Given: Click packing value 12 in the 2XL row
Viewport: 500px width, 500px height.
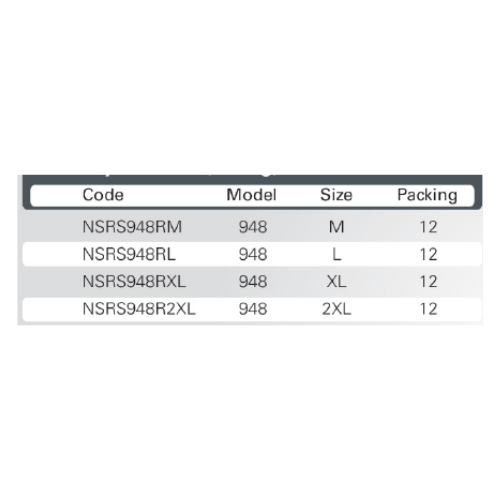Looking at the screenshot, I should [x=428, y=309].
